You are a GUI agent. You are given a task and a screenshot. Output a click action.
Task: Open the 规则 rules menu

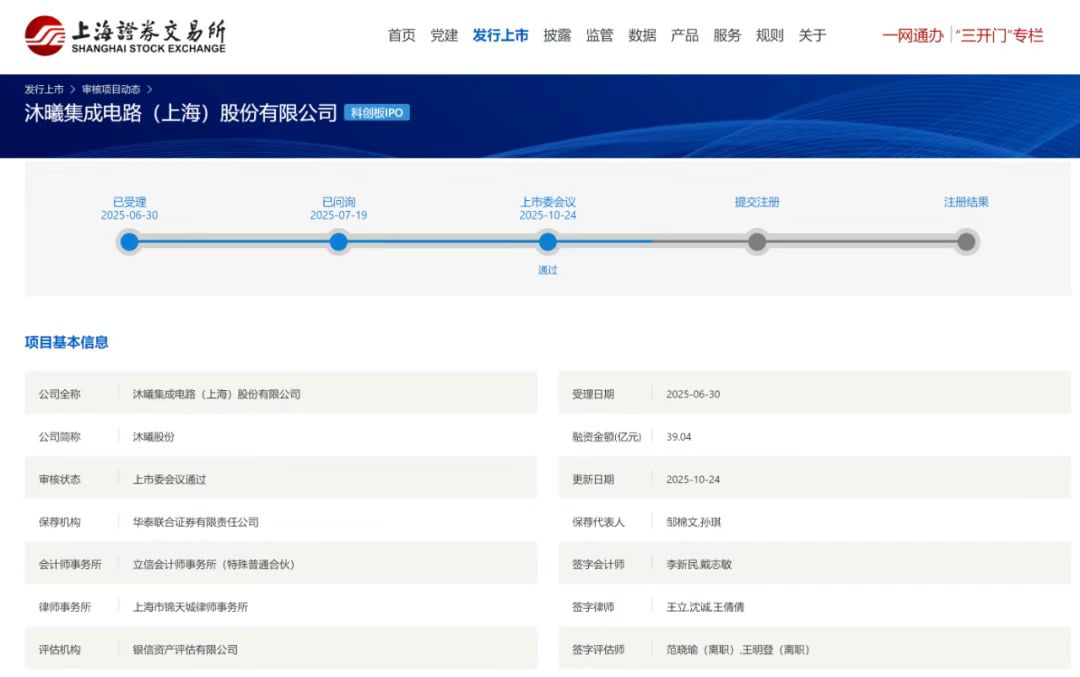[769, 35]
